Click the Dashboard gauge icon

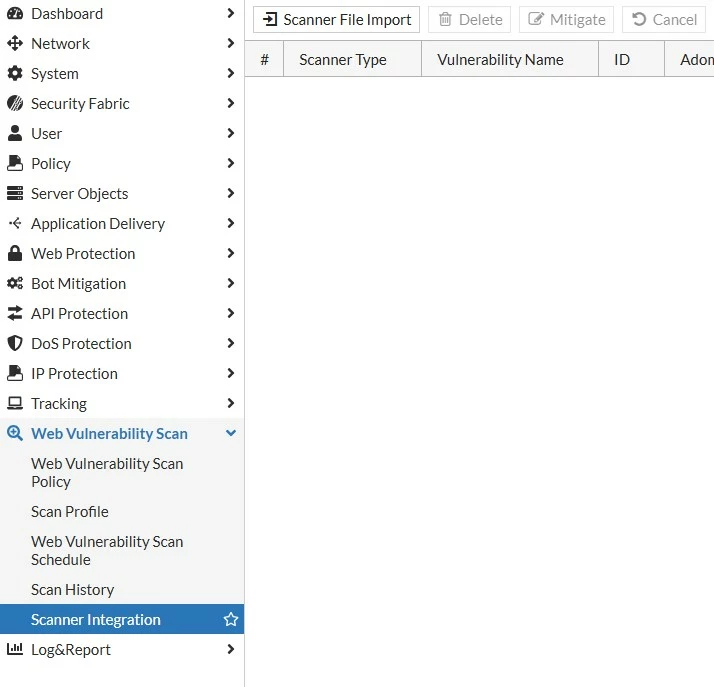[15, 14]
